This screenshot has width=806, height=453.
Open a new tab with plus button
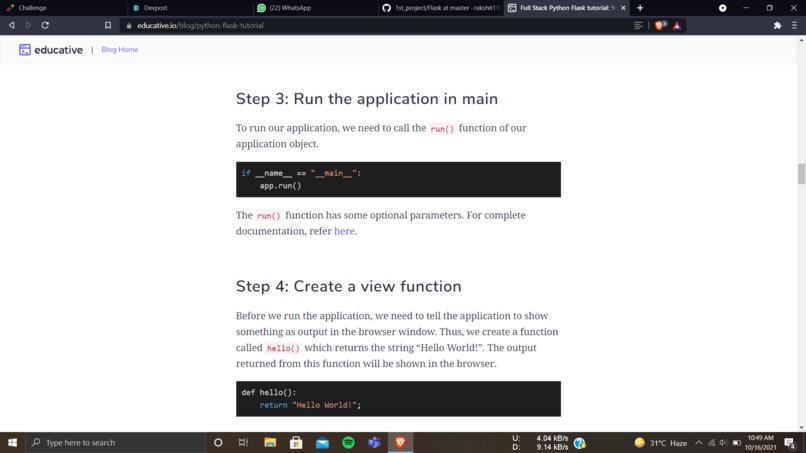[640, 8]
